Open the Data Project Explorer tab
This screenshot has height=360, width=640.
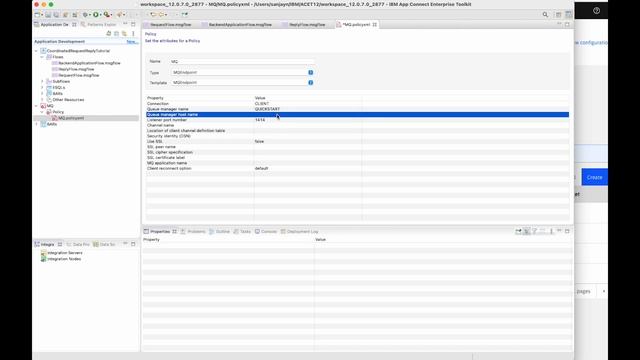tap(78, 244)
